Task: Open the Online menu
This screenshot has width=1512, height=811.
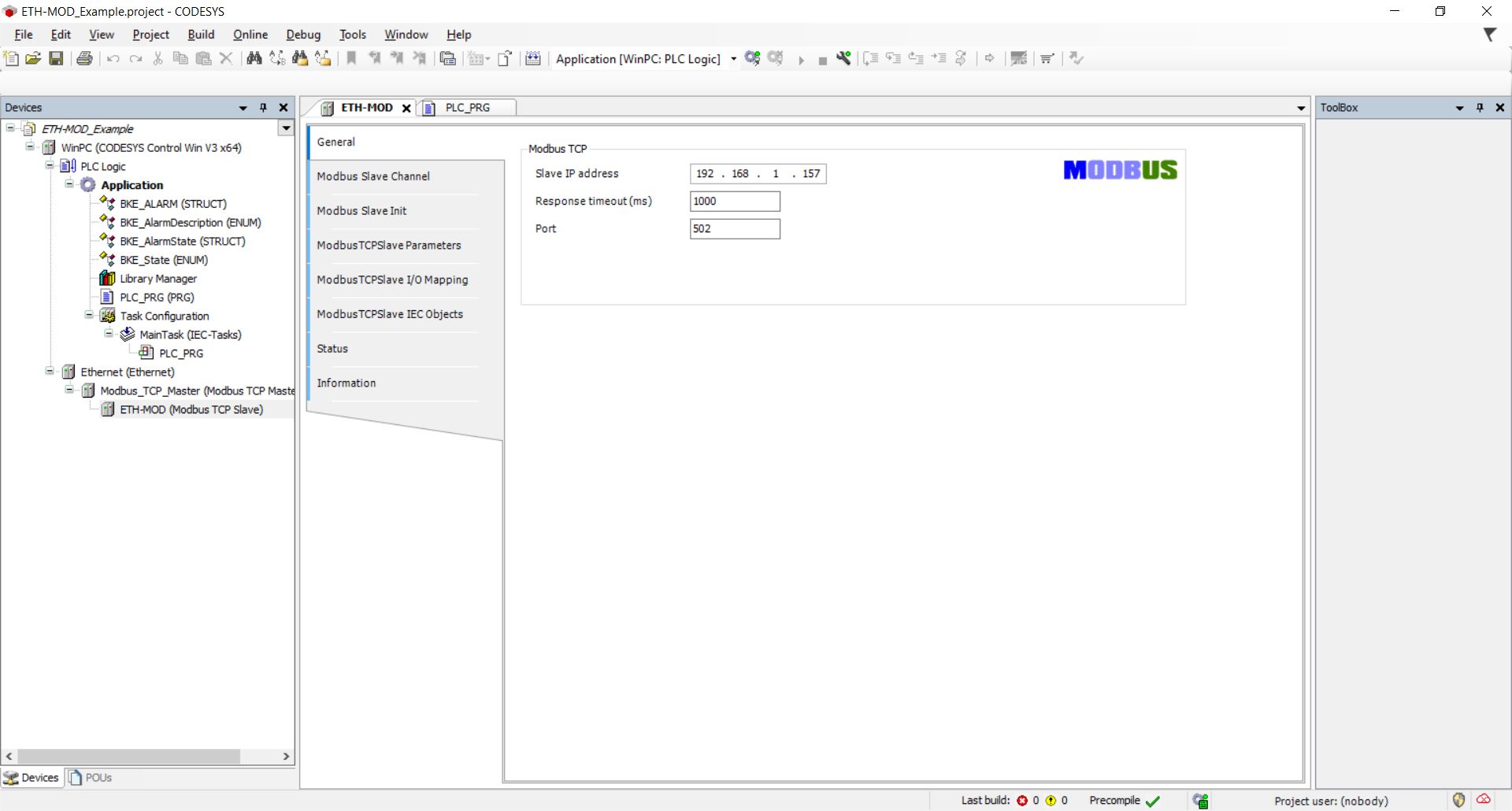Action: 250,35
